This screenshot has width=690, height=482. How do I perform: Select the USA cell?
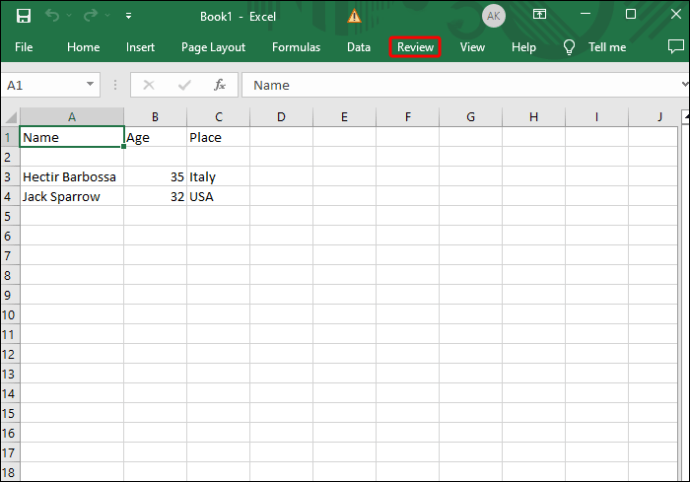point(218,196)
